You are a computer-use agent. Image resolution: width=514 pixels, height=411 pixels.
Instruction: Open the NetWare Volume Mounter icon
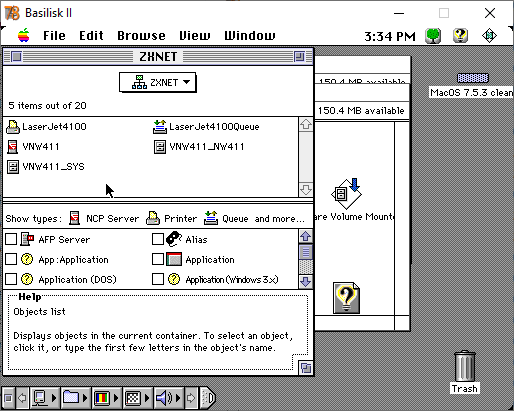pos(347,194)
